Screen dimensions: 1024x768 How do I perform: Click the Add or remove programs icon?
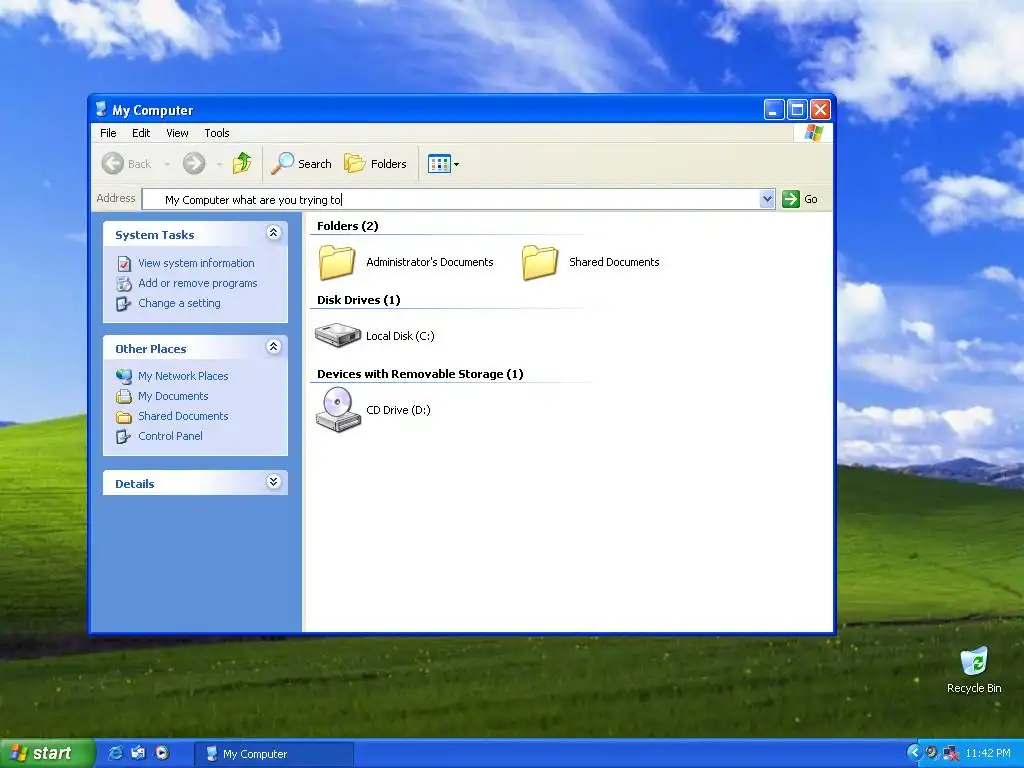(x=124, y=283)
